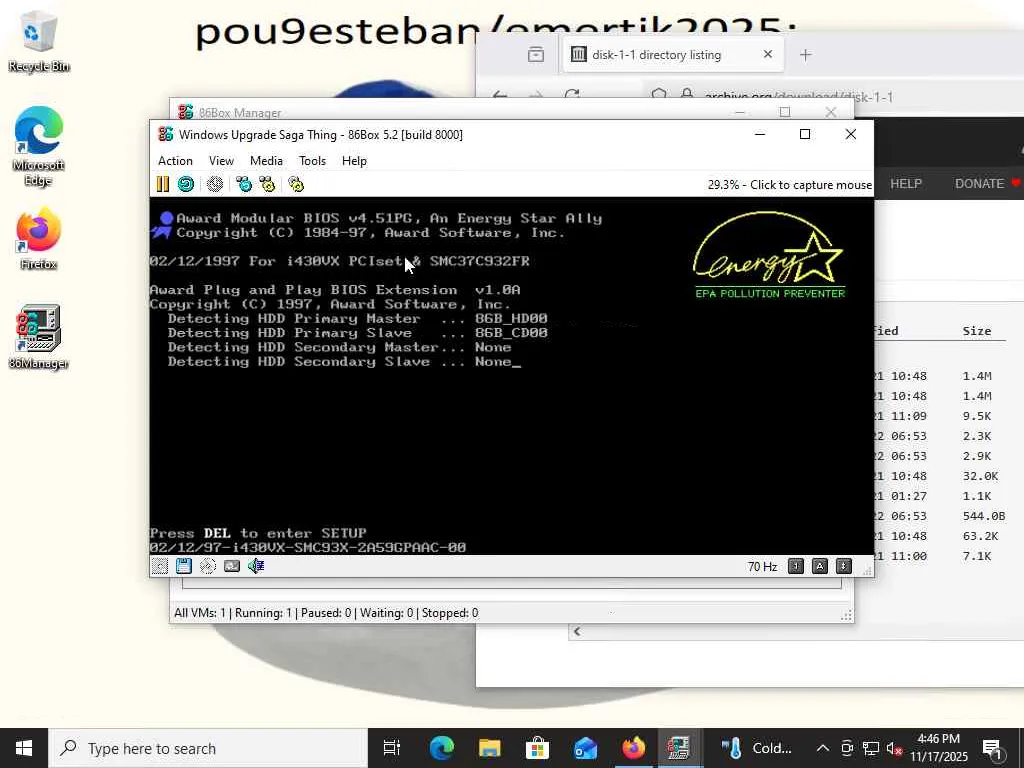Image resolution: width=1024 pixels, height=768 pixels.
Task: Show hidden system tray icons
Action: 823,748
